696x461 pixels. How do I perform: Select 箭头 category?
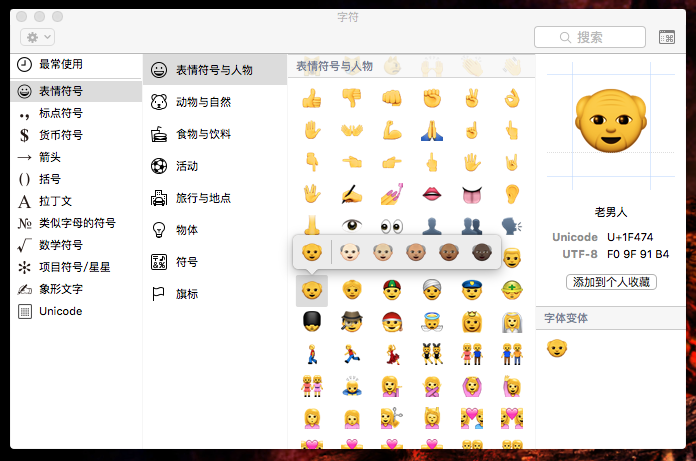(75, 157)
